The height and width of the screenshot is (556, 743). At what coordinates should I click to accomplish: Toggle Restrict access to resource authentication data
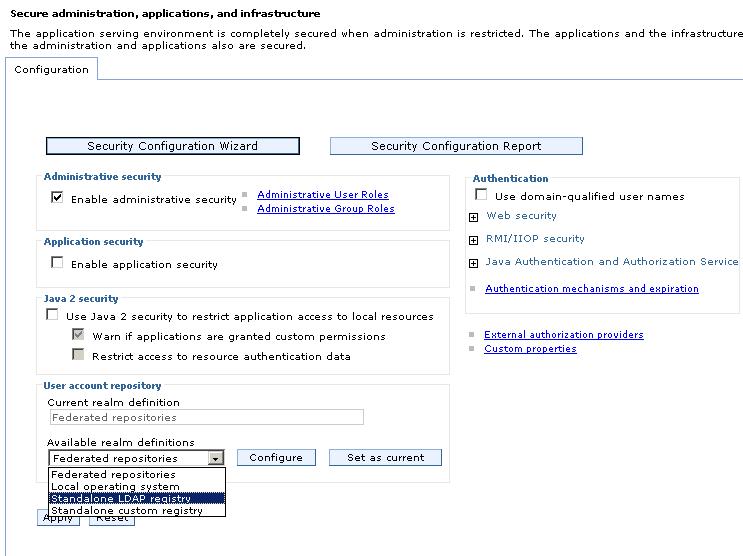click(78, 354)
